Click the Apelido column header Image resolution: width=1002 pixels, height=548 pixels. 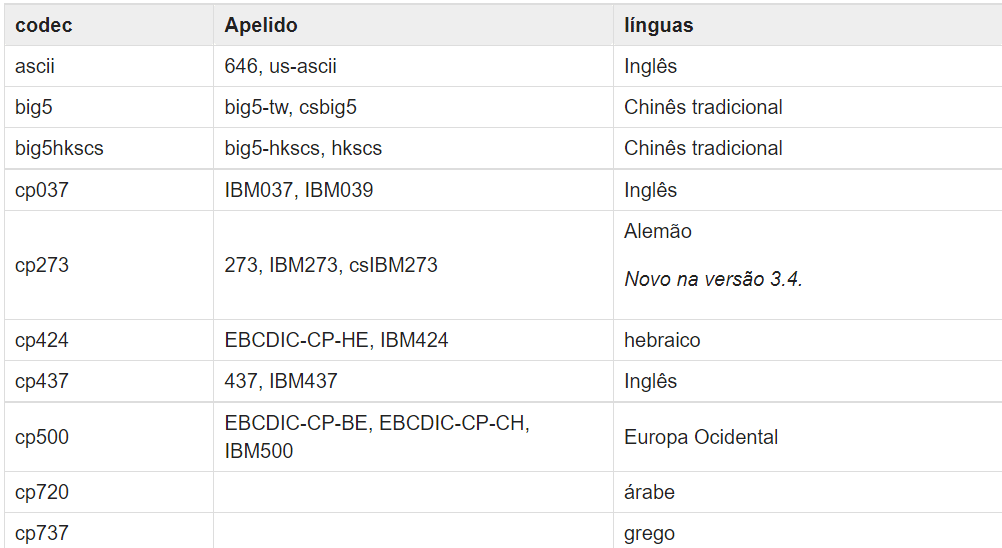(413, 25)
